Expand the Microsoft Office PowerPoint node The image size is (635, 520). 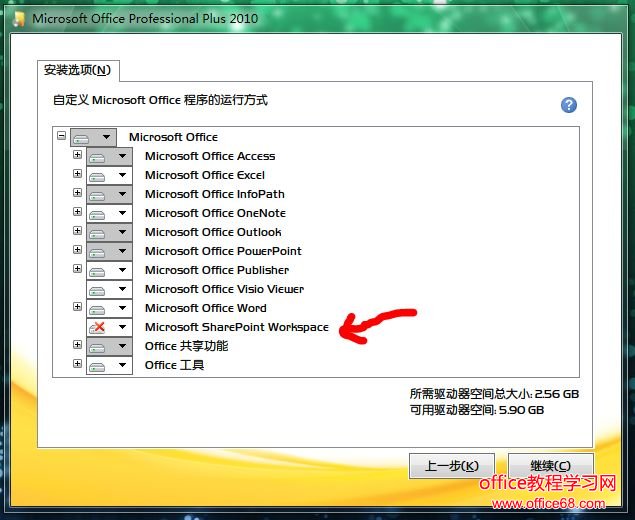coord(77,249)
